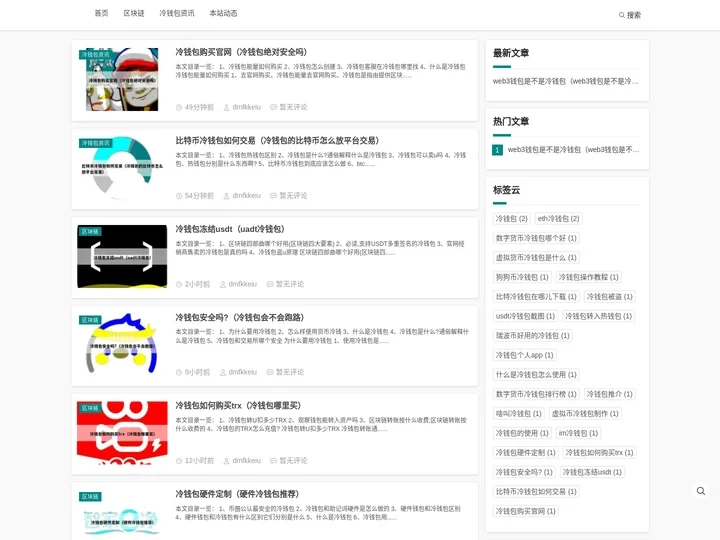Select tag 数字货币冷钱包排行榜 (1)
This screenshot has width=720, height=540.
coord(536,394)
